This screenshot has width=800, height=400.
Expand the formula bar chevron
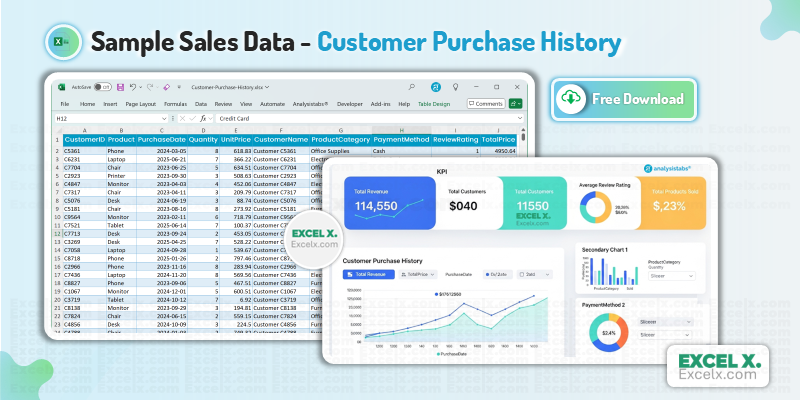coord(520,118)
